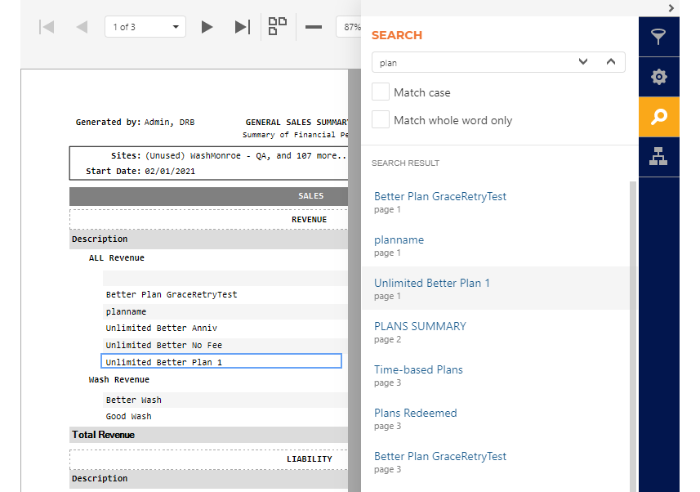Enable Match whole word only checkbox
The width and height of the screenshot is (700, 492).
point(381,120)
